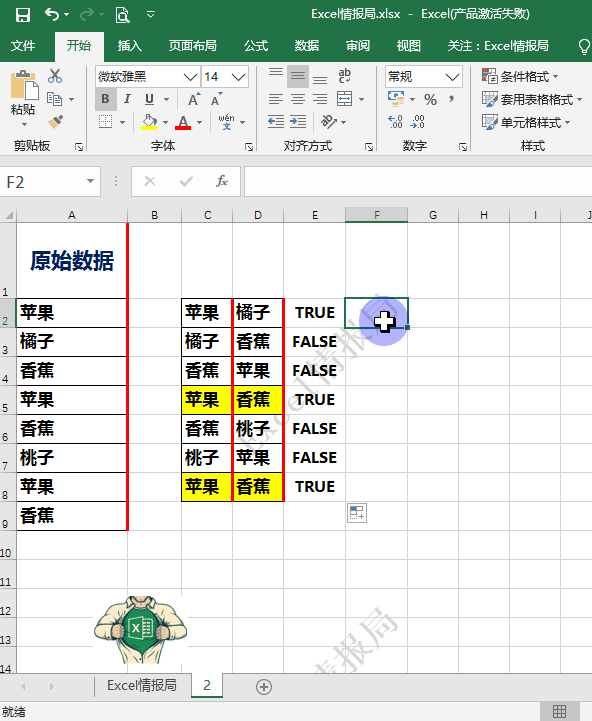
Task: Toggle the Underline button
Action: pyautogui.click(x=149, y=99)
